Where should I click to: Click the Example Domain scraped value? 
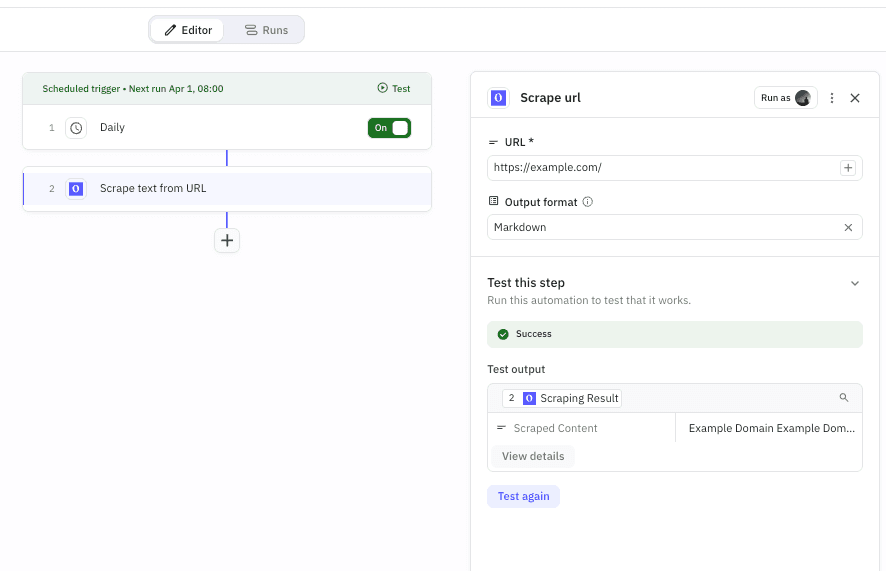(x=771, y=428)
